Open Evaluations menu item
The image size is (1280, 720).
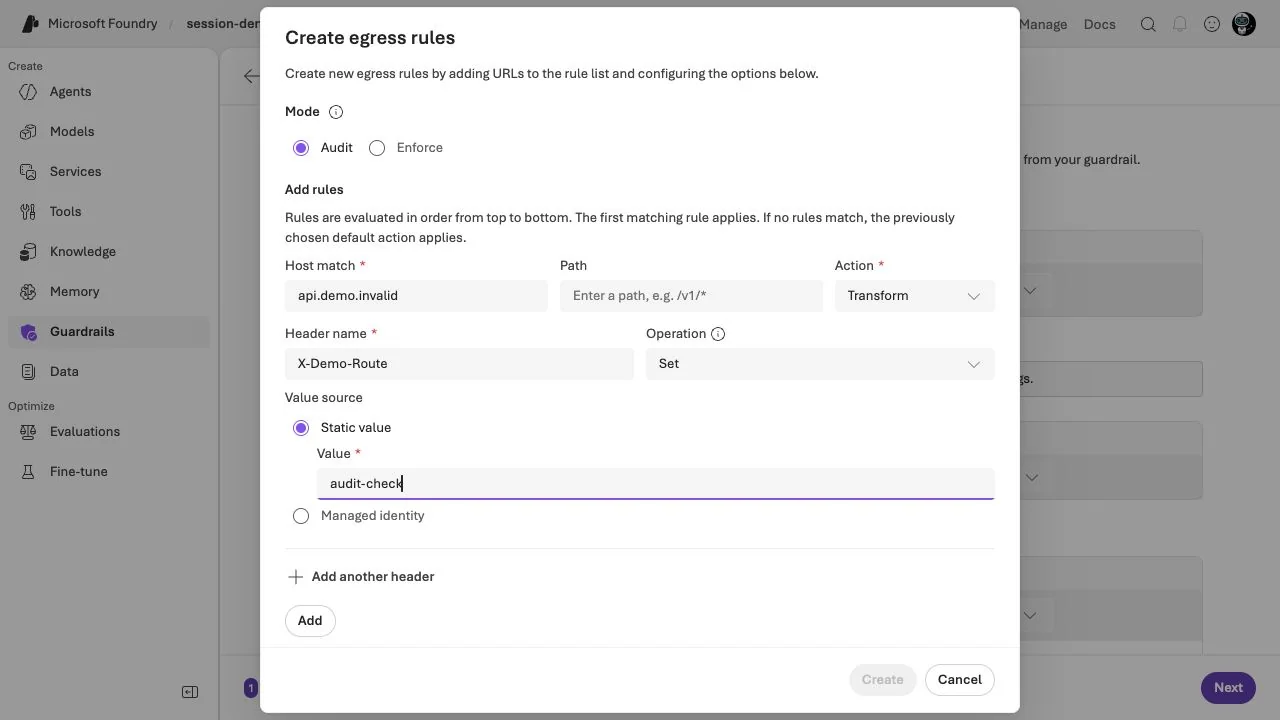pyautogui.click(x=109, y=432)
